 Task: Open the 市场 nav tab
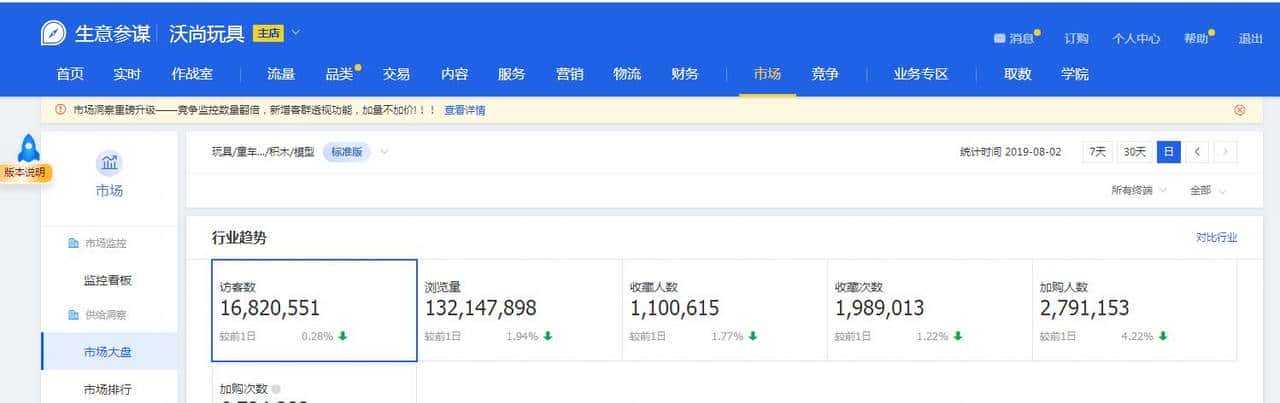click(768, 74)
